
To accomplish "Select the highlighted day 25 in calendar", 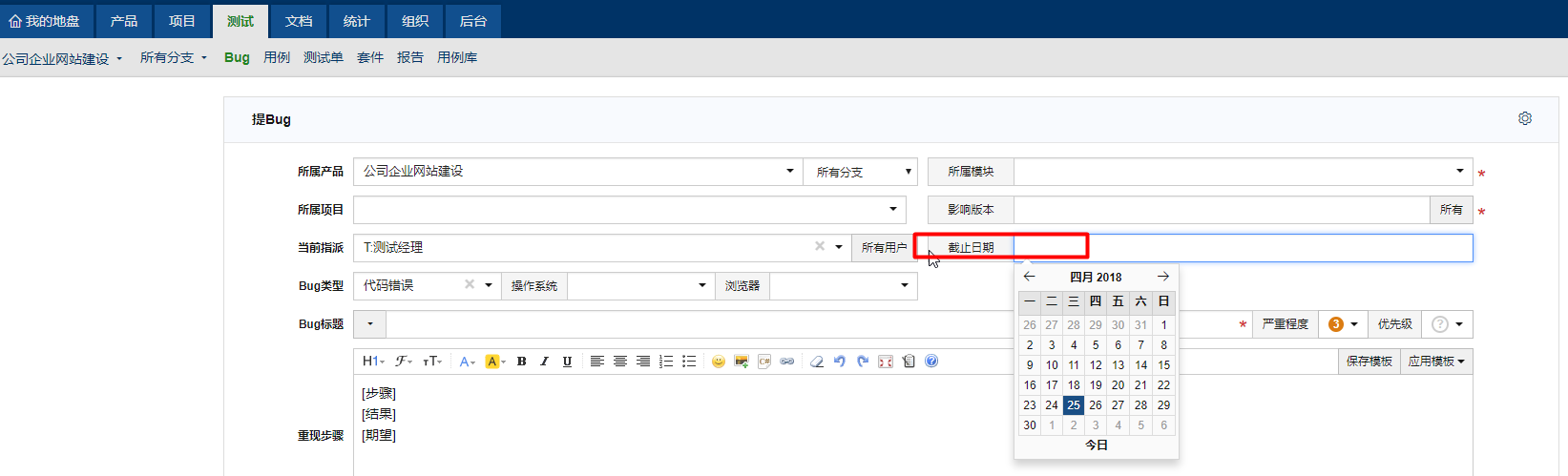I will tap(1074, 404).
